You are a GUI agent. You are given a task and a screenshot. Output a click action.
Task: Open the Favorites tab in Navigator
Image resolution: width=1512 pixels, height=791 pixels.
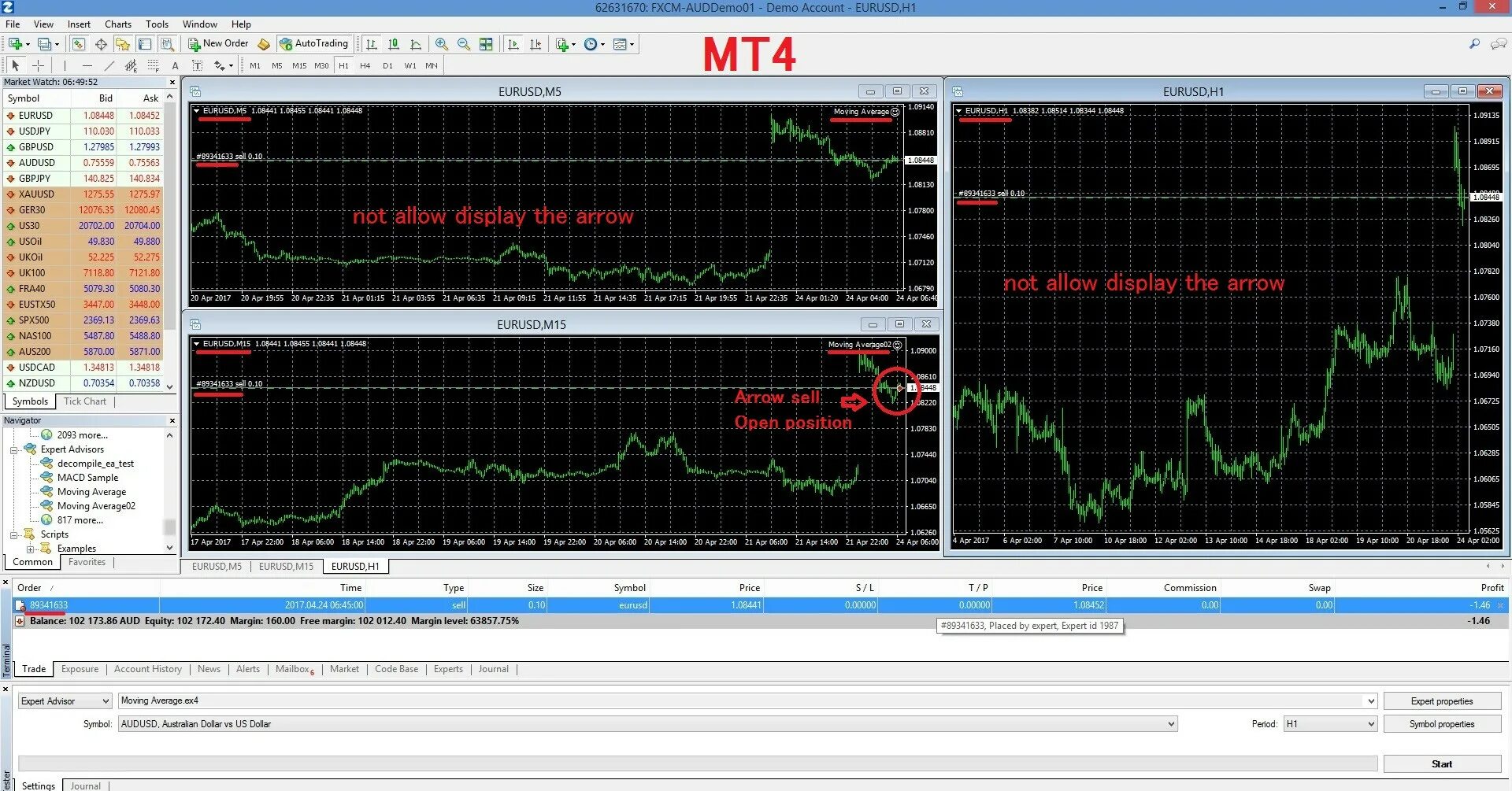(x=87, y=562)
